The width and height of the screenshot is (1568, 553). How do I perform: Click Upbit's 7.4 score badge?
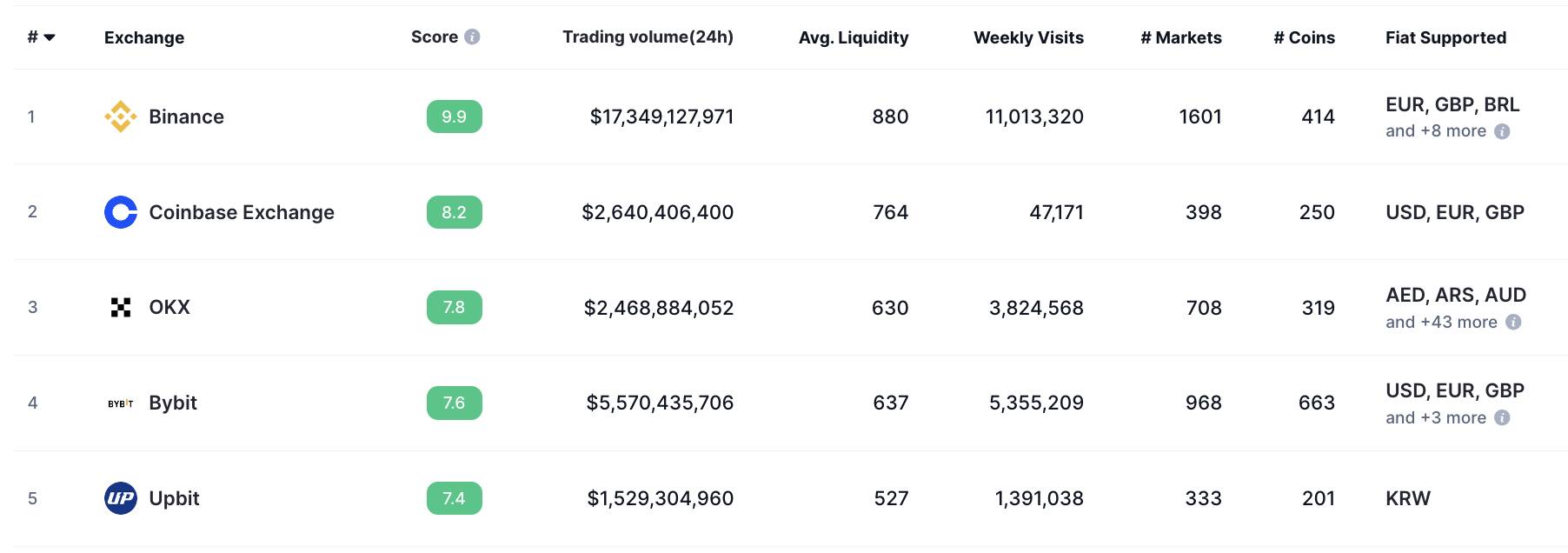454,498
